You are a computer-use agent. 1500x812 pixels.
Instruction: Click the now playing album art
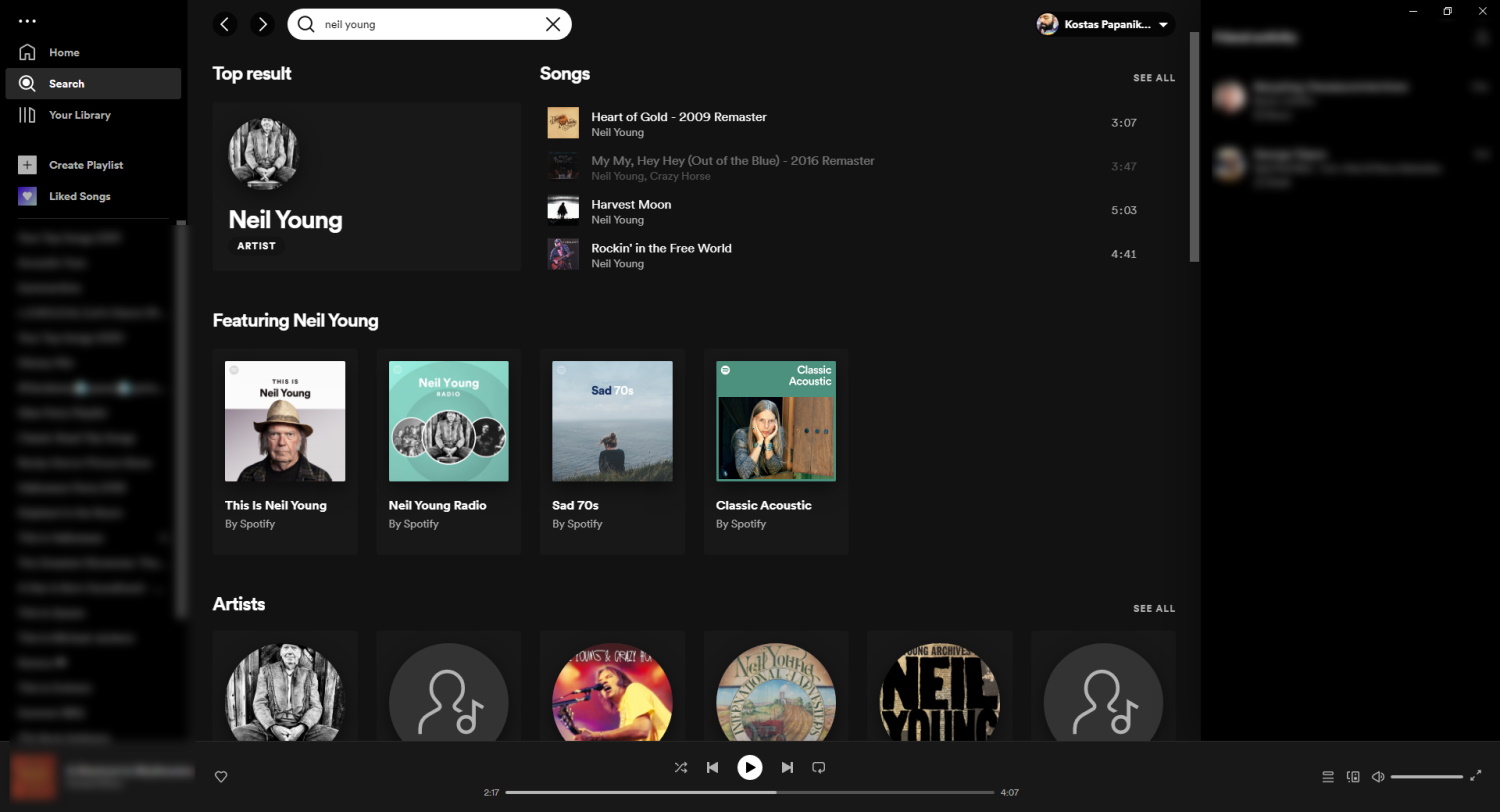pyautogui.click(x=33, y=777)
